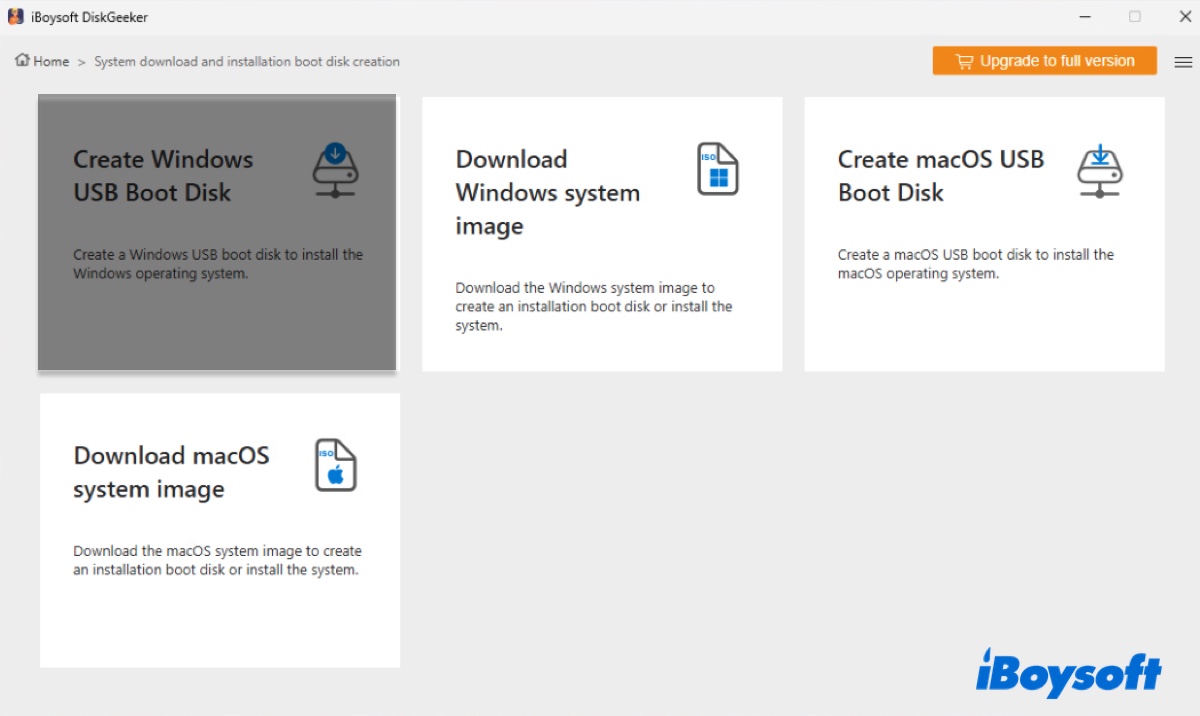Open the Download Windows system image card

(x=601, y=232)
